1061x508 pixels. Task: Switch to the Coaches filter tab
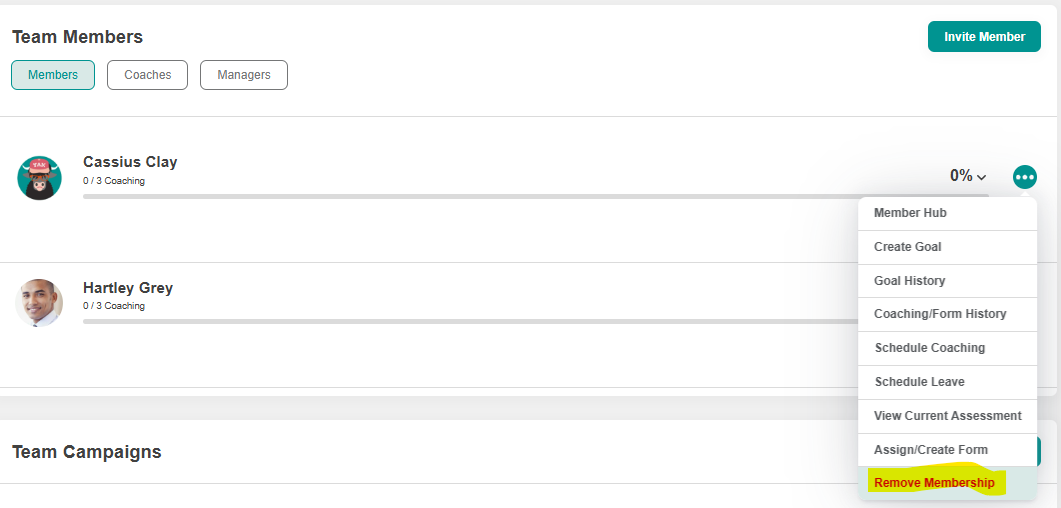coord(147,75)
